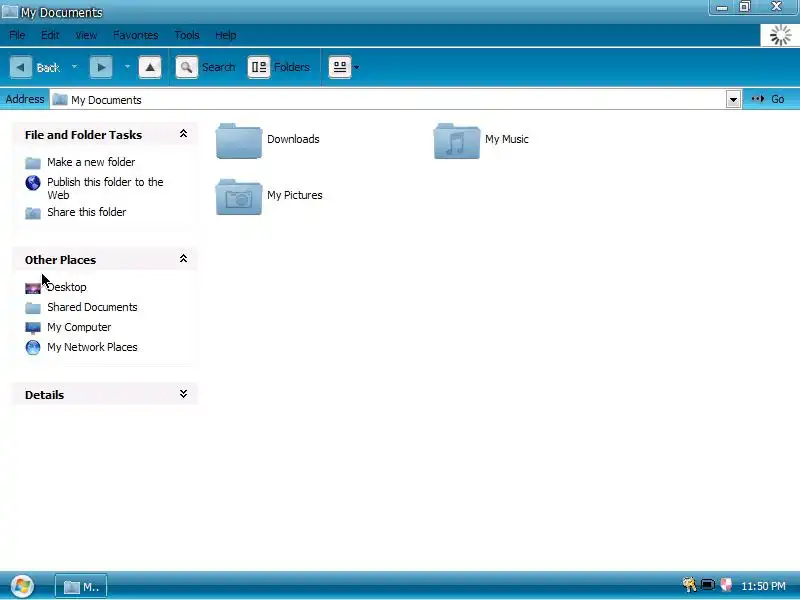Click Publish this folder to the Web
800x600 pixels.
point(105,188)
